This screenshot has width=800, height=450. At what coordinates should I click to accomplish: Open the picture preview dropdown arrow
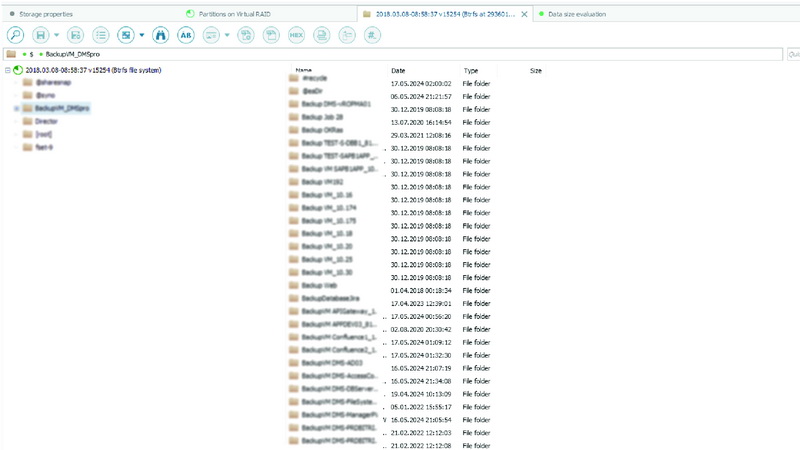pyautogui.click(x=142, y=35)
